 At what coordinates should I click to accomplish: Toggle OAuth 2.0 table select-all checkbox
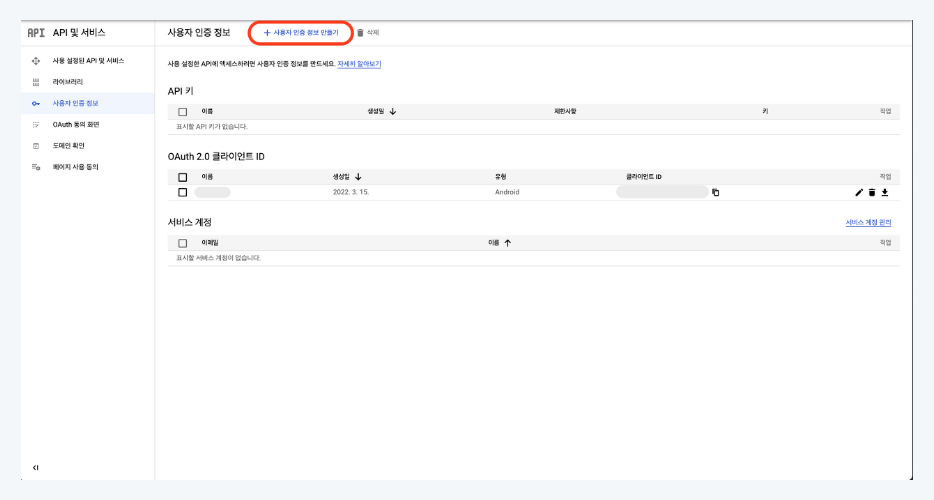(182, 177)
